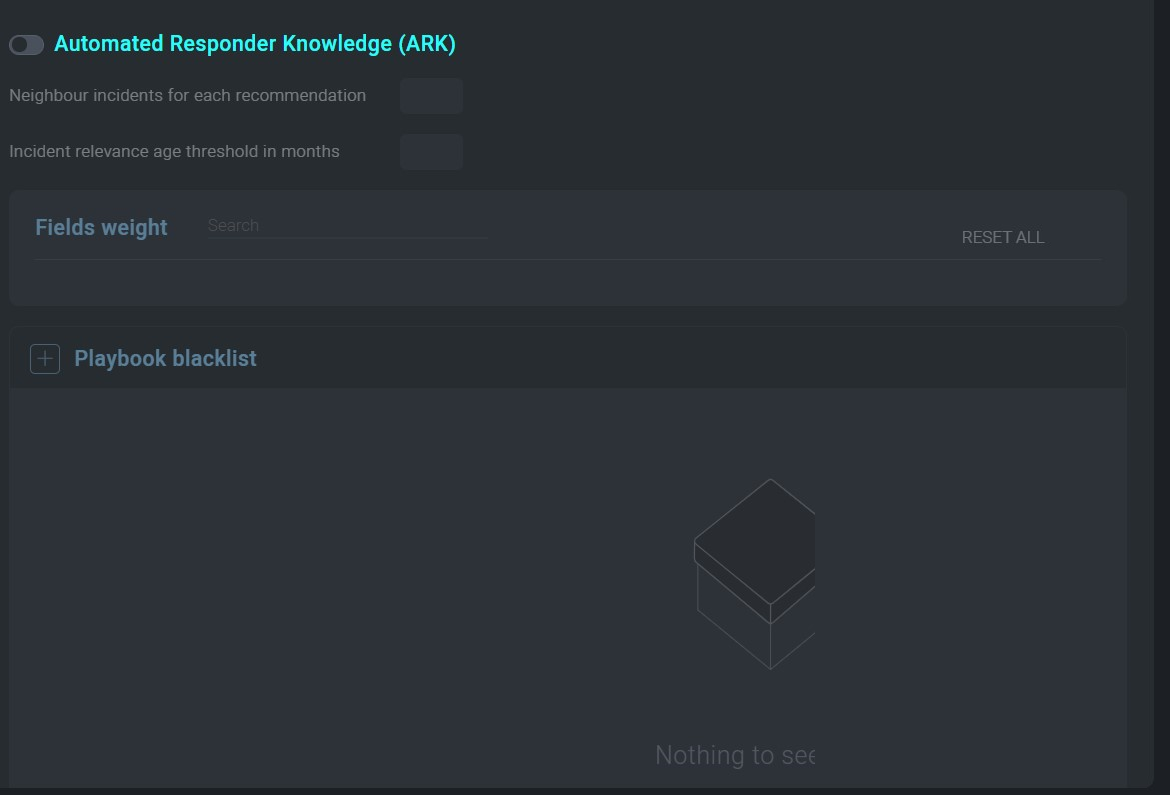The width and height of the screenshot is (1170, 795).
Task: Click the Incident relevance age threshold label
Action: point(174,152)
